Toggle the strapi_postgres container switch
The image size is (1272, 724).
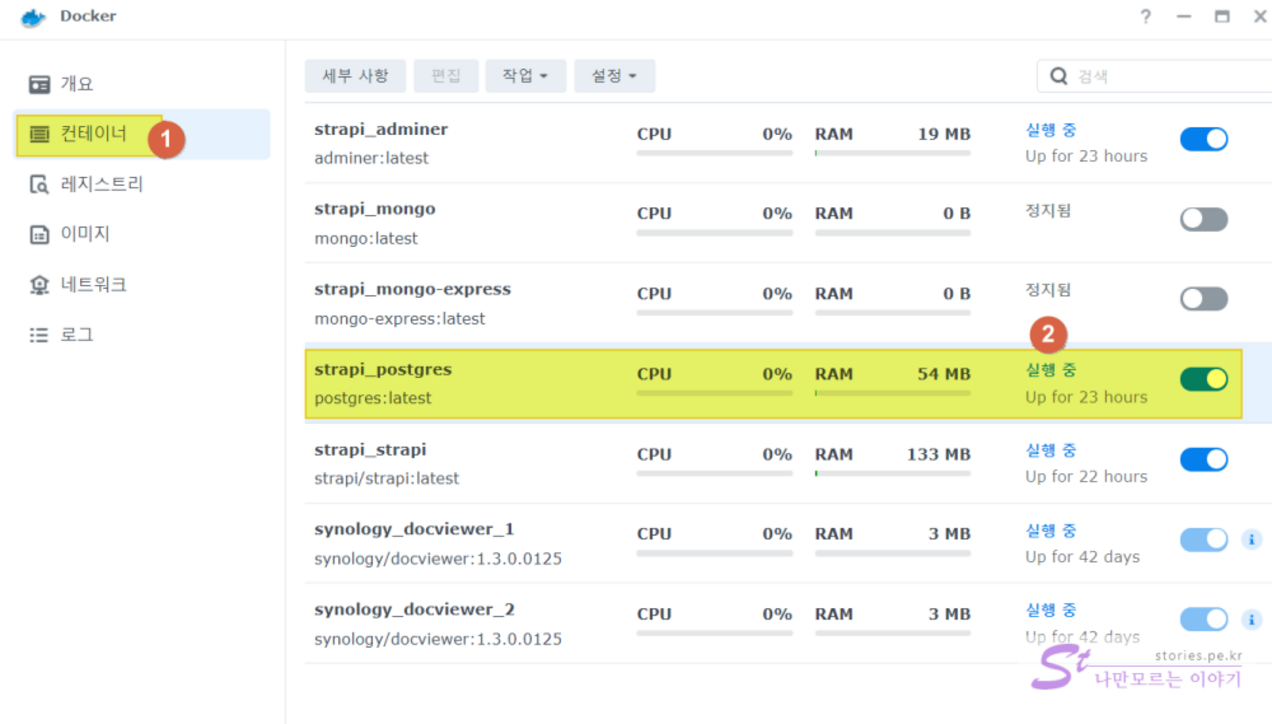pyautogui.click(x=1203, y=379)
